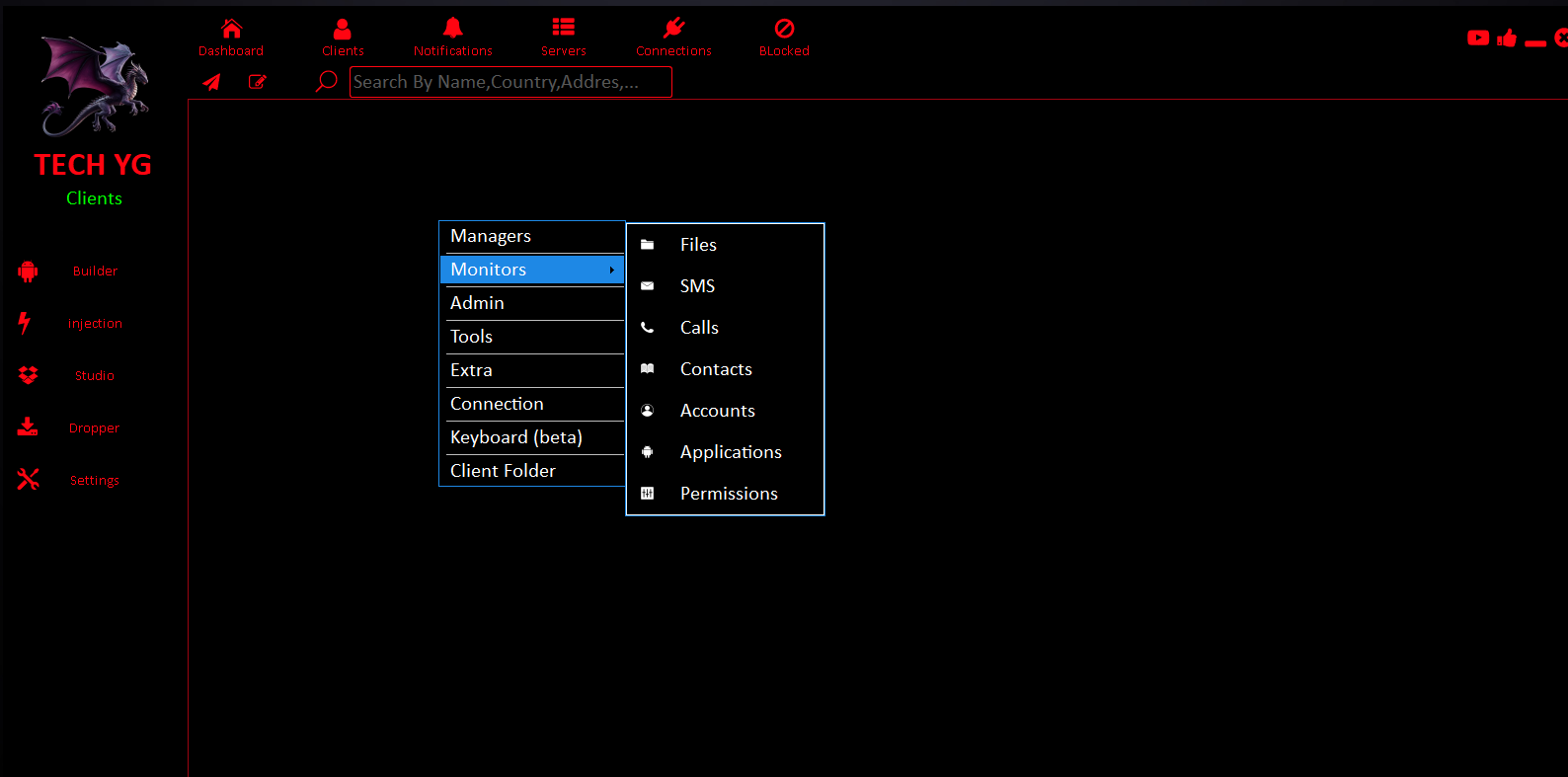Open the Dashboard home icon
1568x777 pixels.
[x=231, y=29]
